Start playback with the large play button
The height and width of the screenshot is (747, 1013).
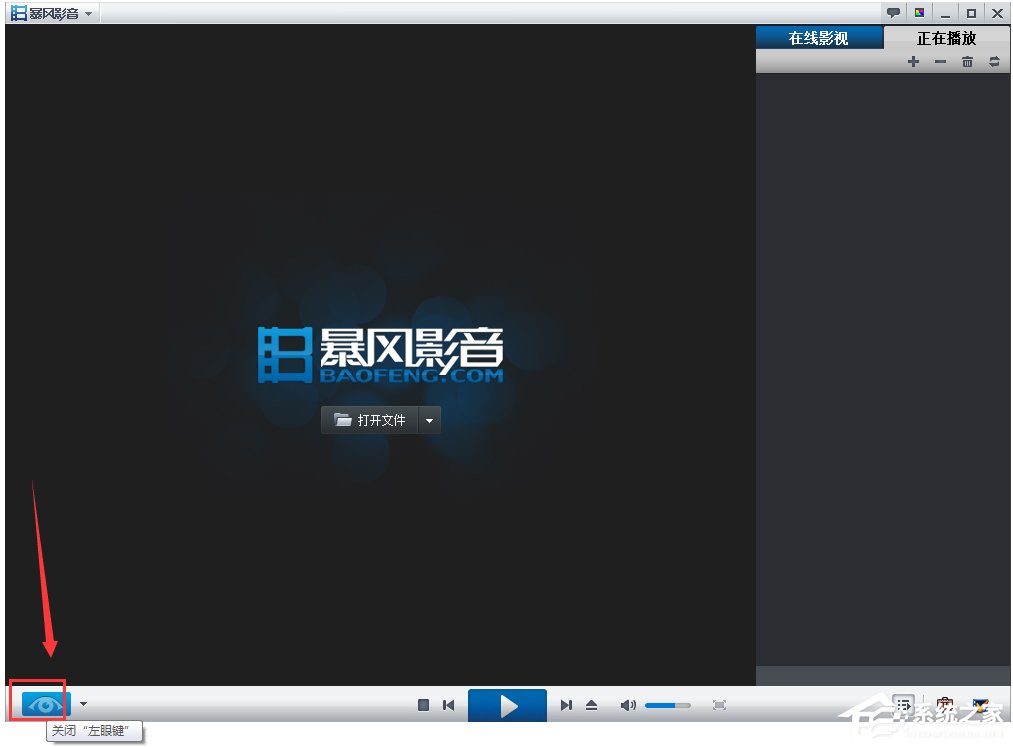point(507,706)
